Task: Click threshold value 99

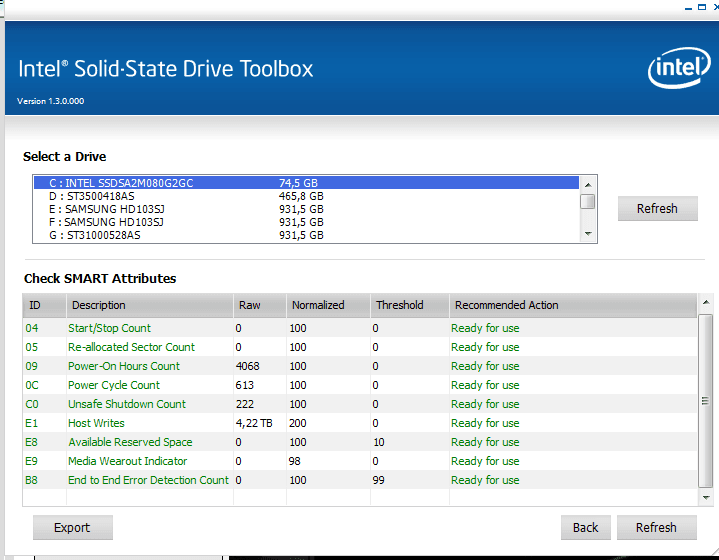Action: coord(379,480)
